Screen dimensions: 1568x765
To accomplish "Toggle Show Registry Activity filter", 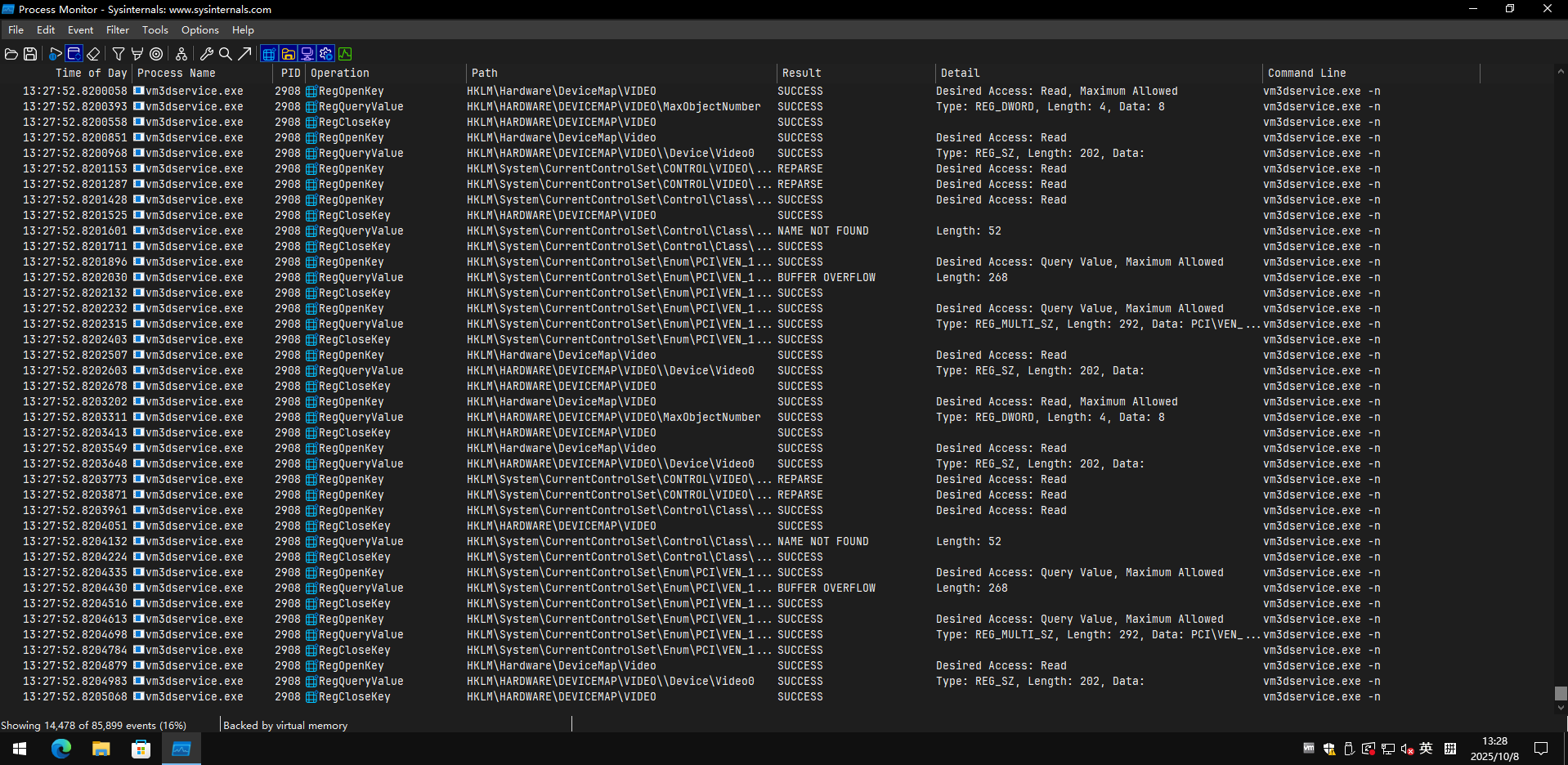I will pos(269,54).
